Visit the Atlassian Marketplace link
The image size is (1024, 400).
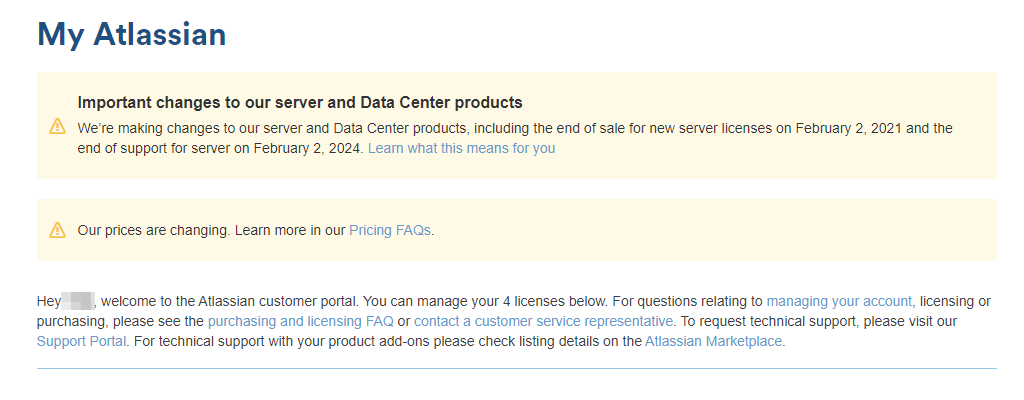pos(713,341)
